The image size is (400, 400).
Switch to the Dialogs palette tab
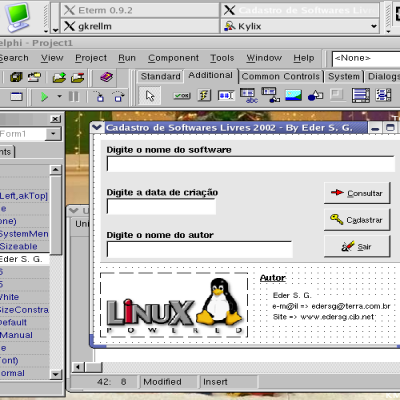coord(383,76)
